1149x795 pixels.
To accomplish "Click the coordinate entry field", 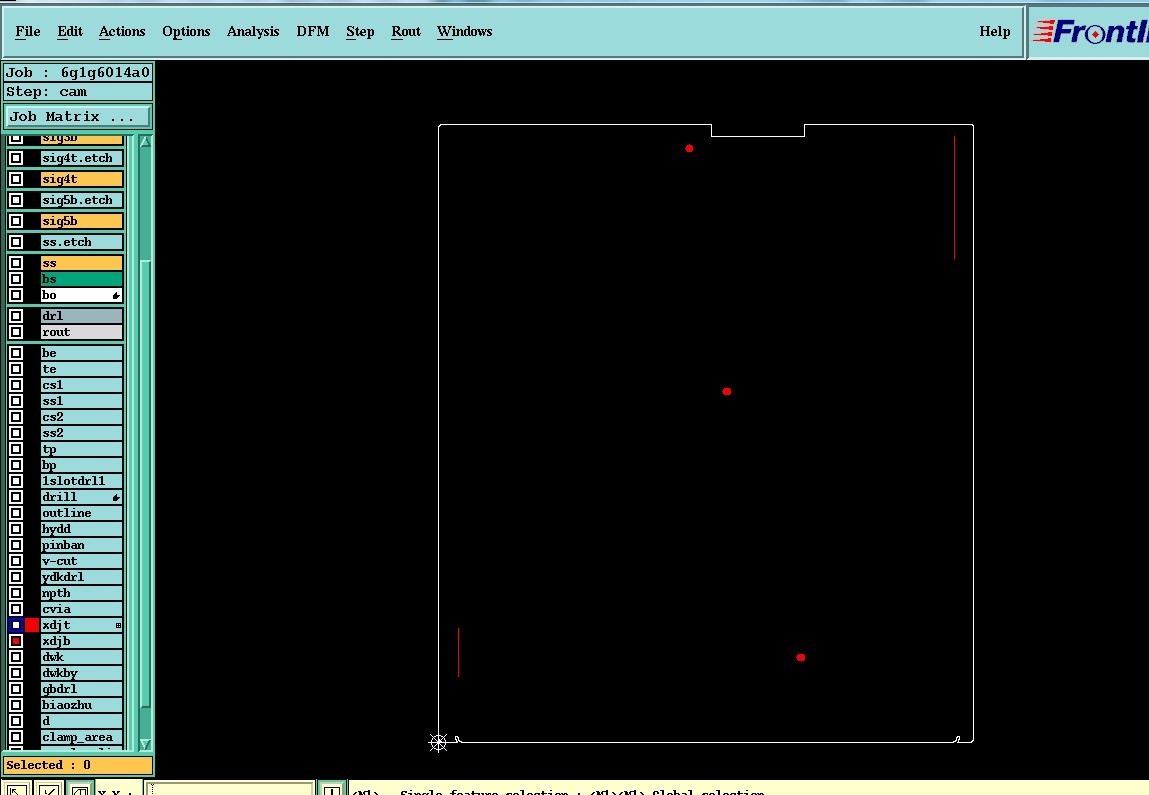I will [231, 789].
